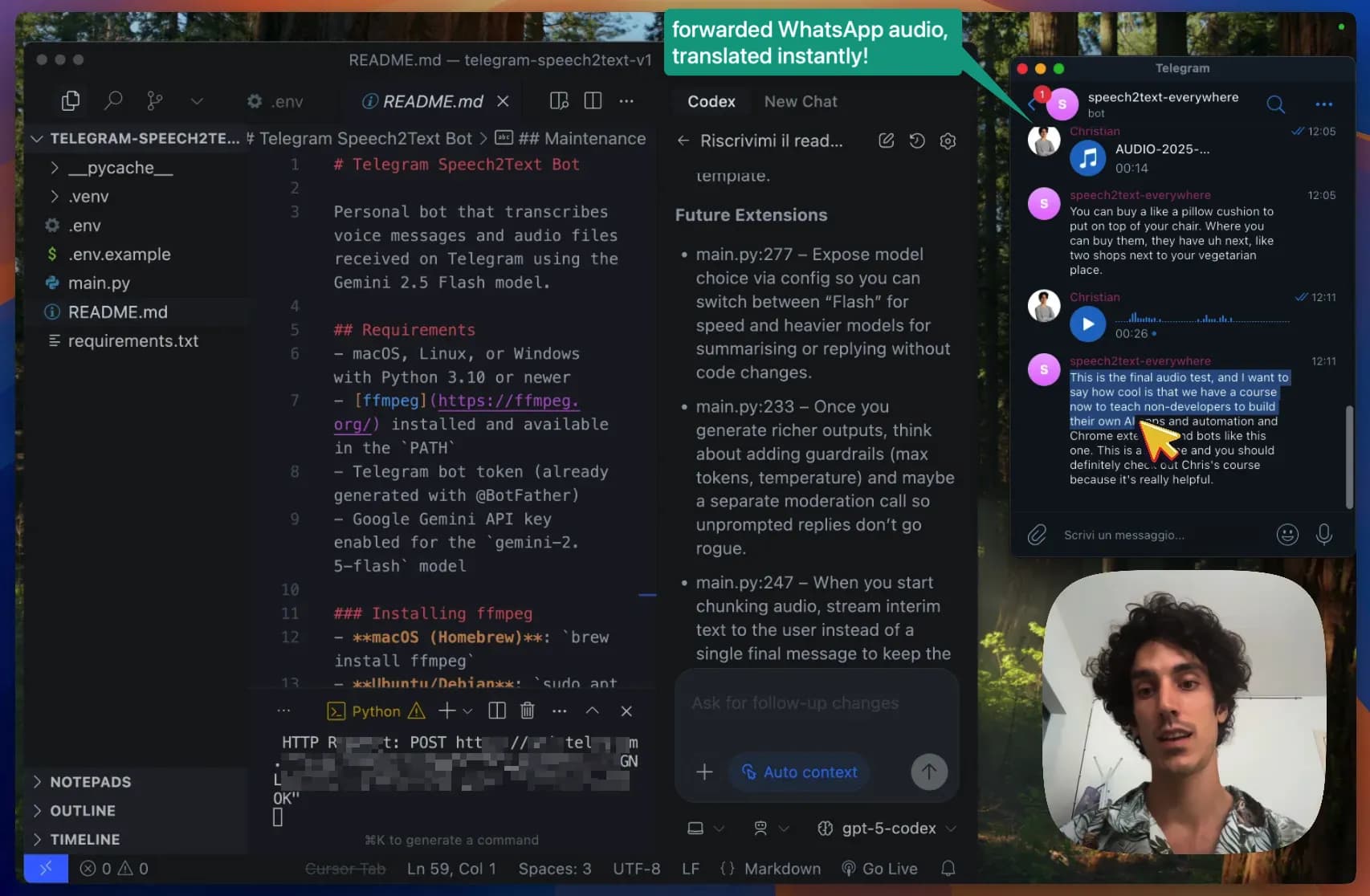Expand the OUTLINE section
1370x896 pixels.
83,811
